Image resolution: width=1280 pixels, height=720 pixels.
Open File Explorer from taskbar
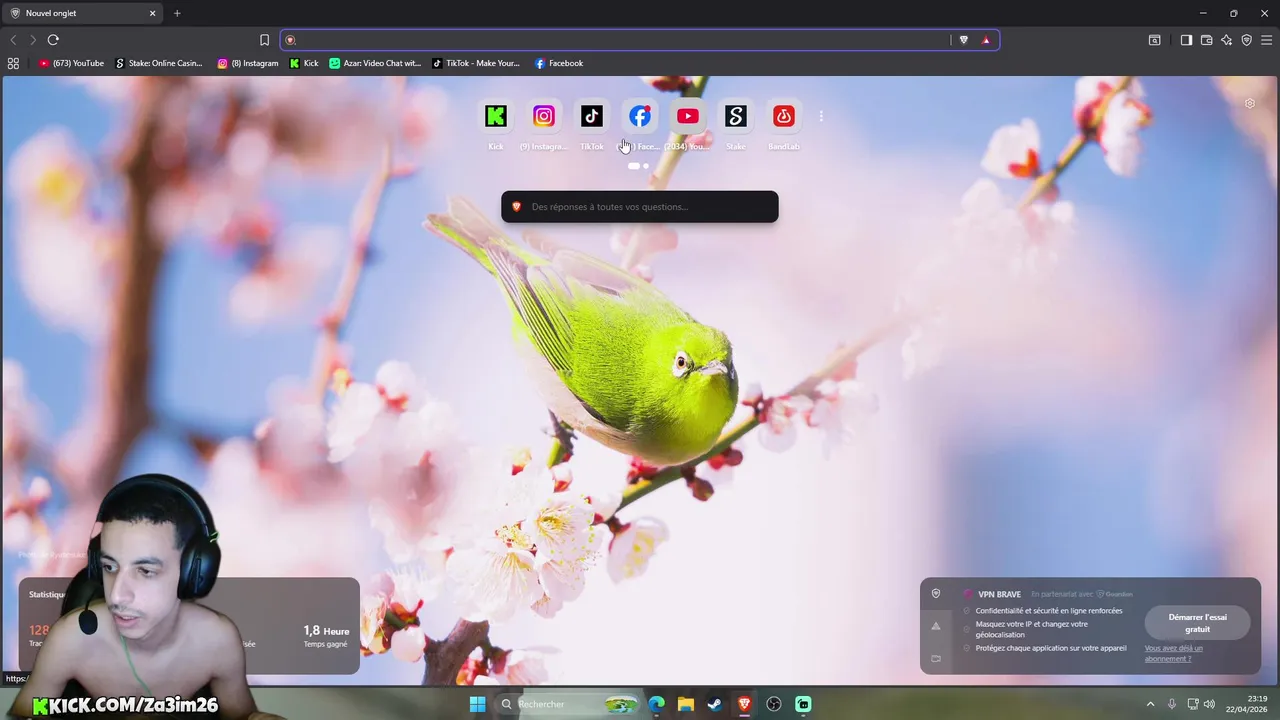pos(686,704)
